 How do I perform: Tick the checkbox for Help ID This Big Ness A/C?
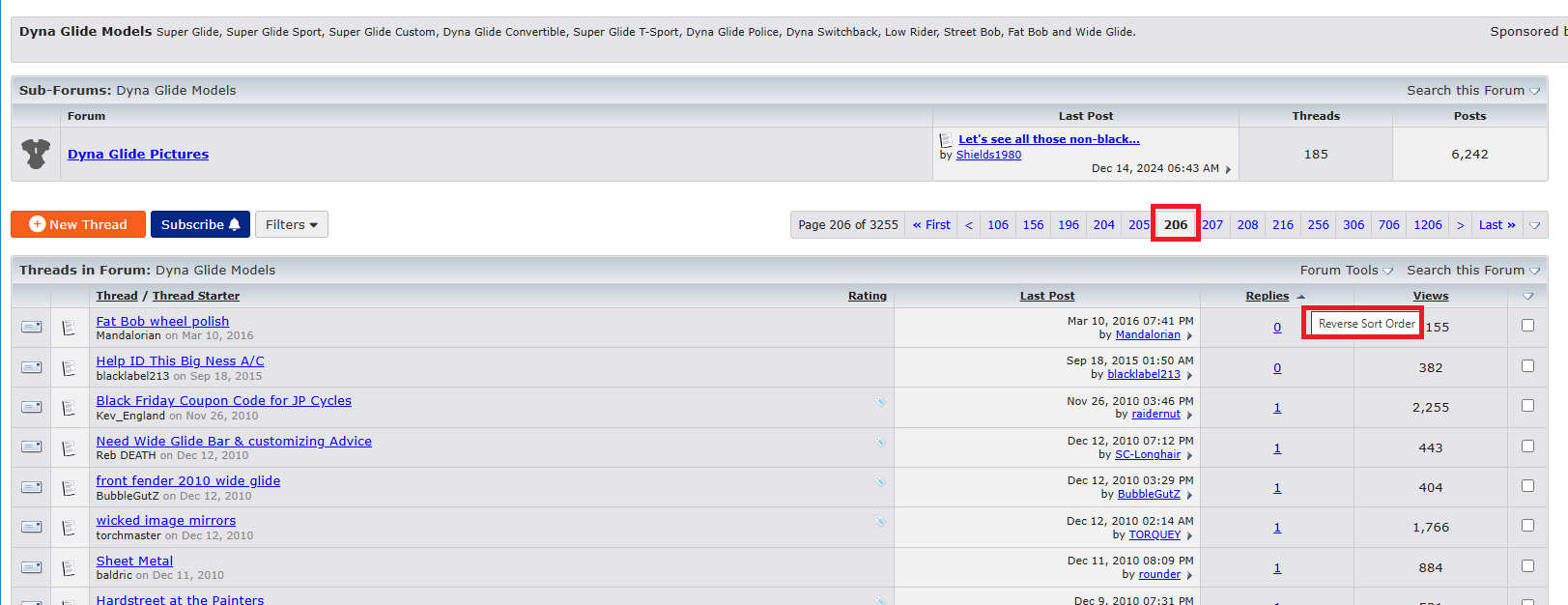pos(1527,366)
